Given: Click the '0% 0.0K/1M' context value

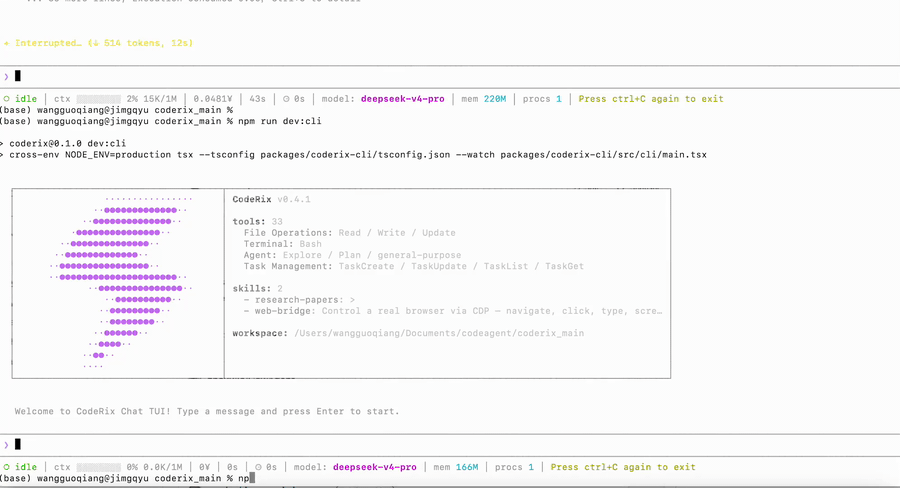Looking at the screenshot, I should (x=154, y=467).
